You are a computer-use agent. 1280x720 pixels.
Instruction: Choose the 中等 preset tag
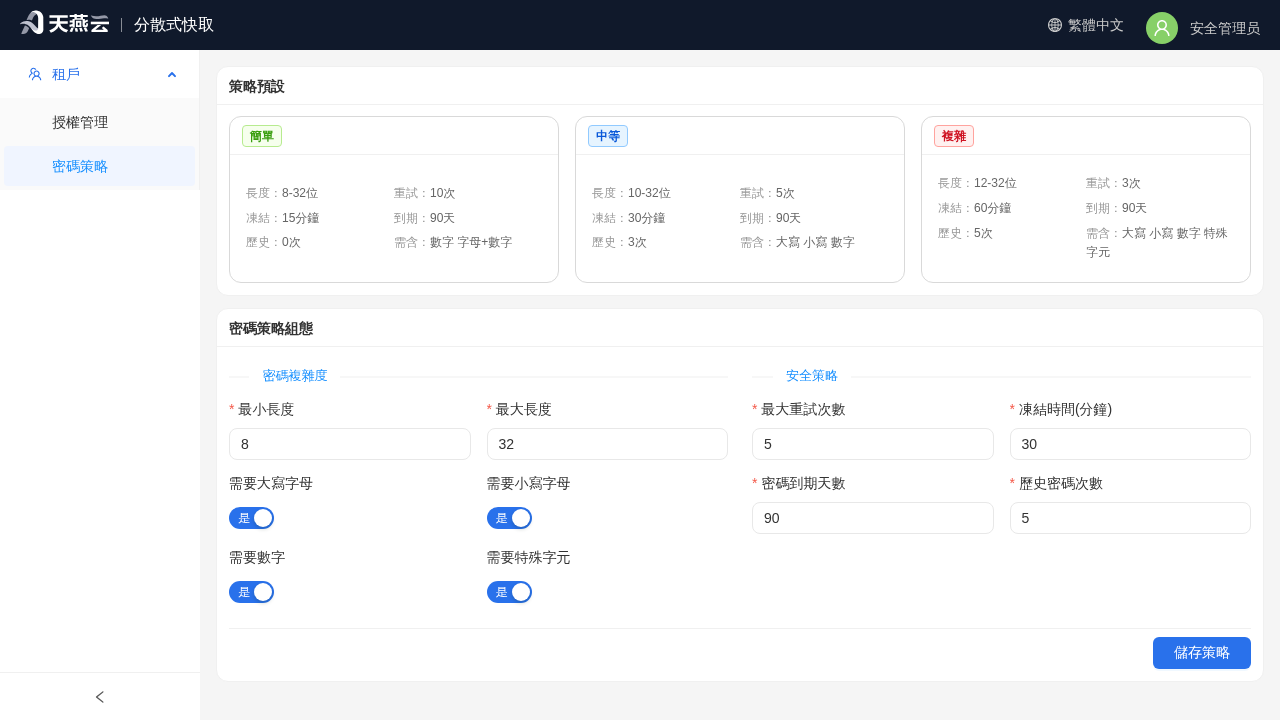tap(608, 136)
